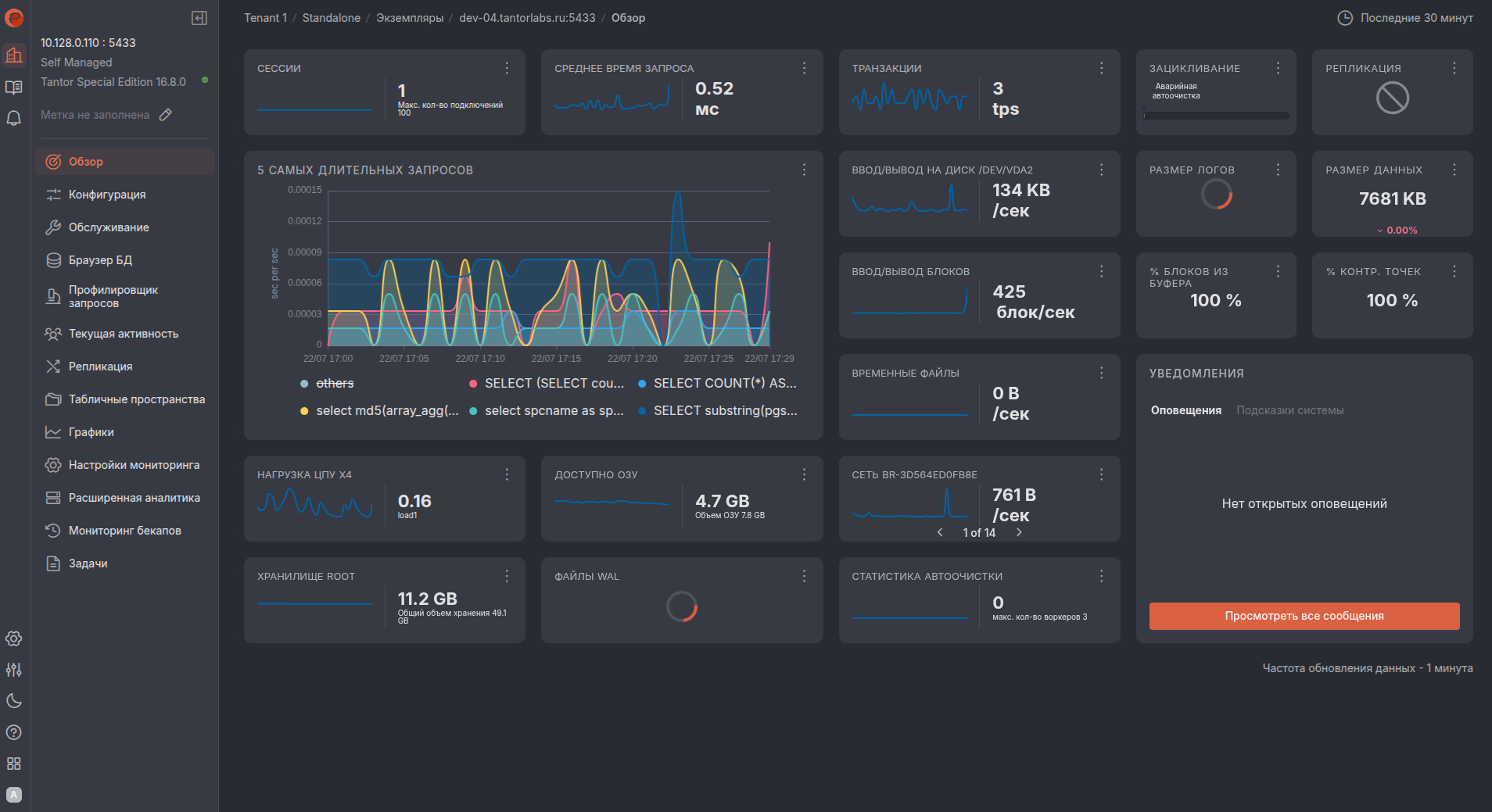Go to next network interface

click(x=1019, y=532)
